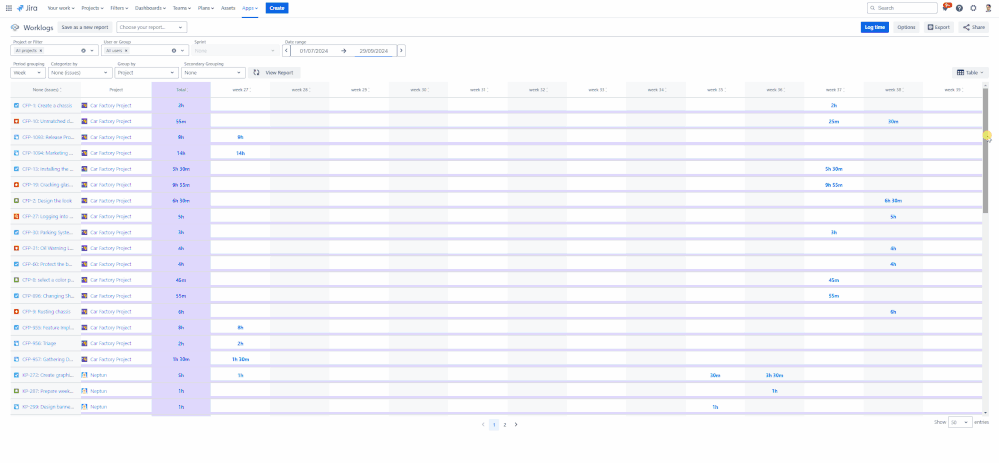Open Project or Filter settings gear
This screenshot has height=463, width=999.
click(x=83, y=50)
